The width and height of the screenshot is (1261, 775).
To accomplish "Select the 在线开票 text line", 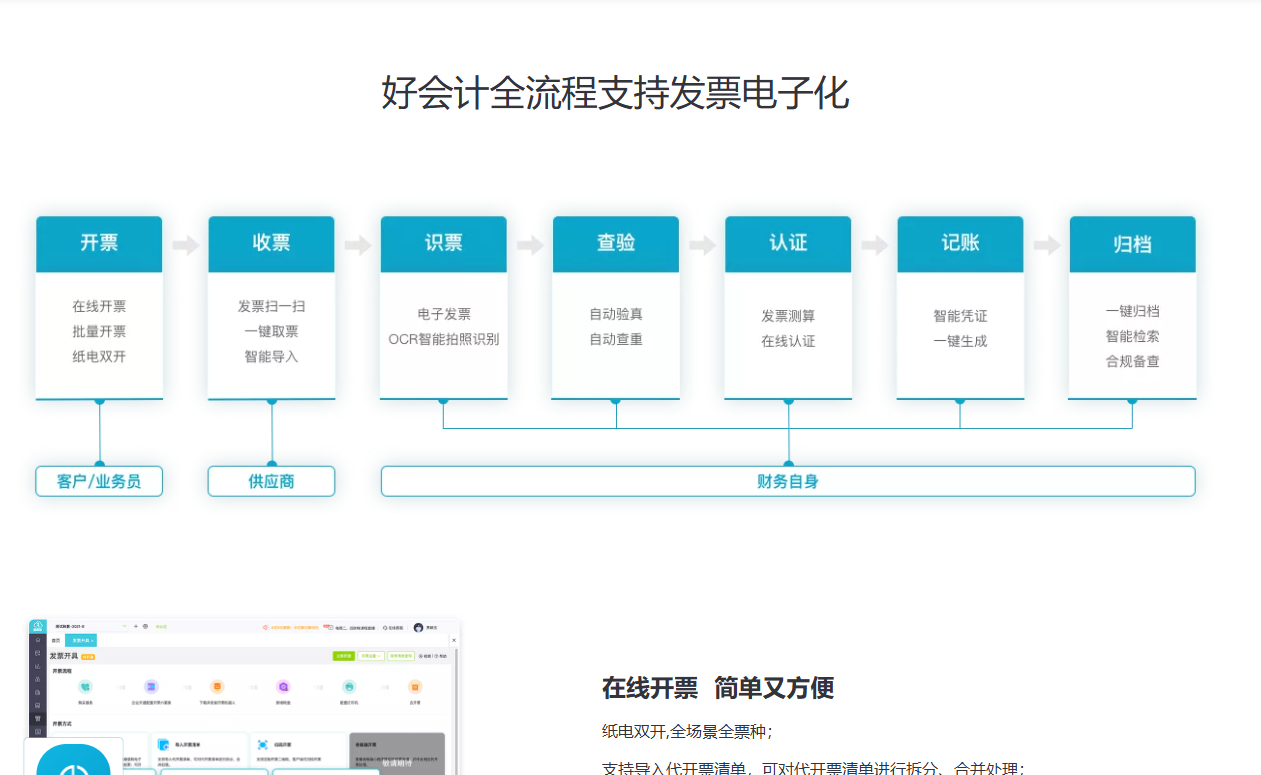I will point(99,307).
